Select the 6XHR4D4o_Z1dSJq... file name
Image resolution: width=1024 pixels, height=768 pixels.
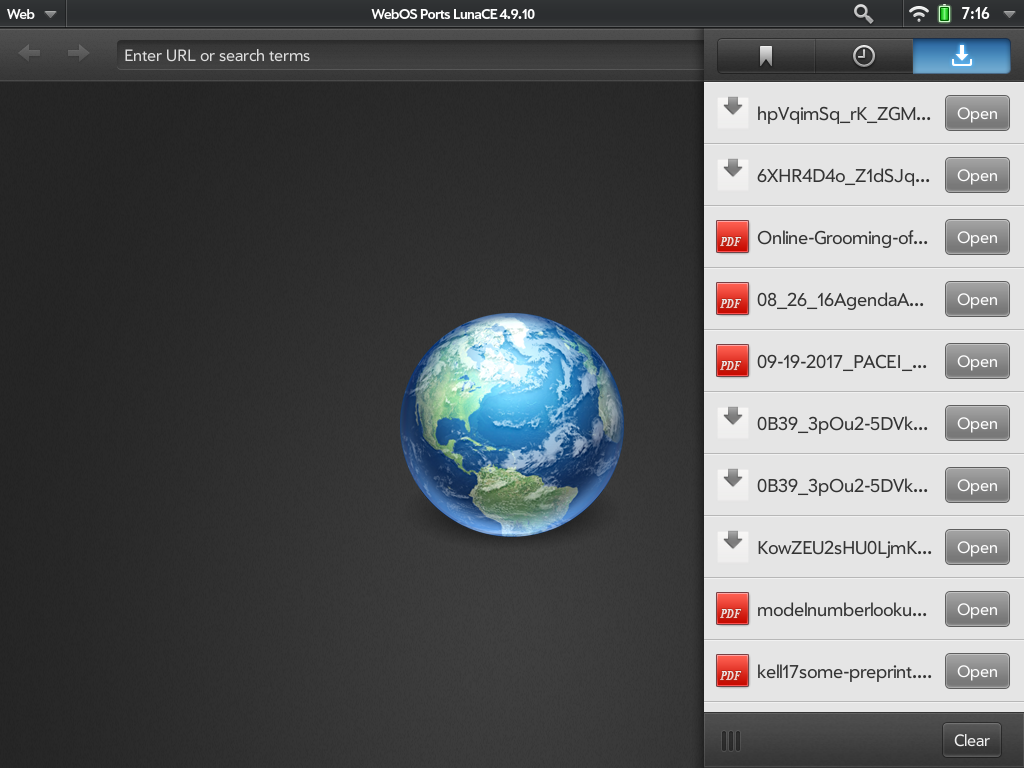[843, 176]
